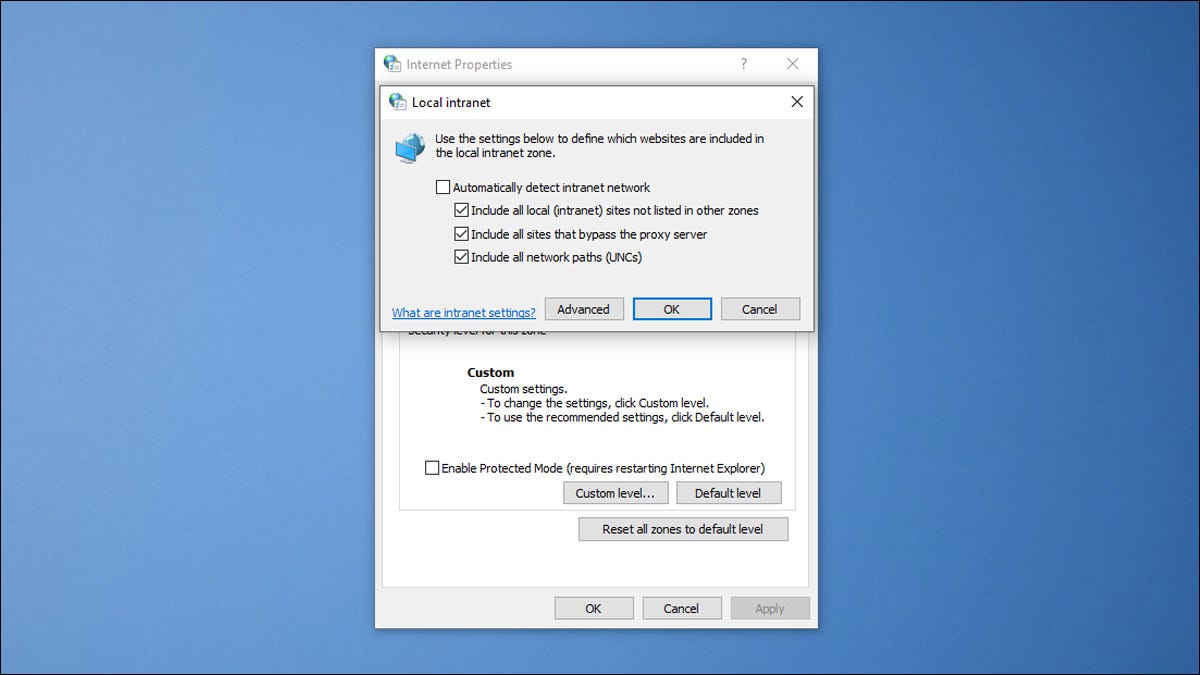Click the Internet Properties globe title icon
Image resolution: width=1200 pixels, height=675 pixels.
[393, 64]
